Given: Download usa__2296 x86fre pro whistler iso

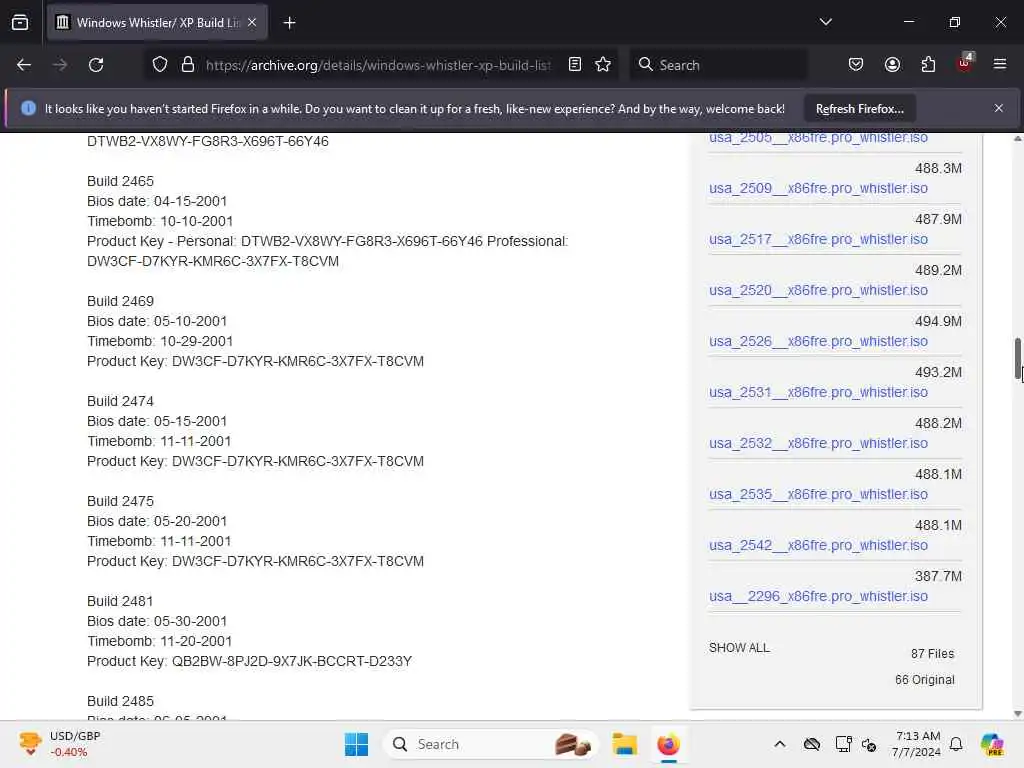Looking at the screenshot, I should click(818, 596).
